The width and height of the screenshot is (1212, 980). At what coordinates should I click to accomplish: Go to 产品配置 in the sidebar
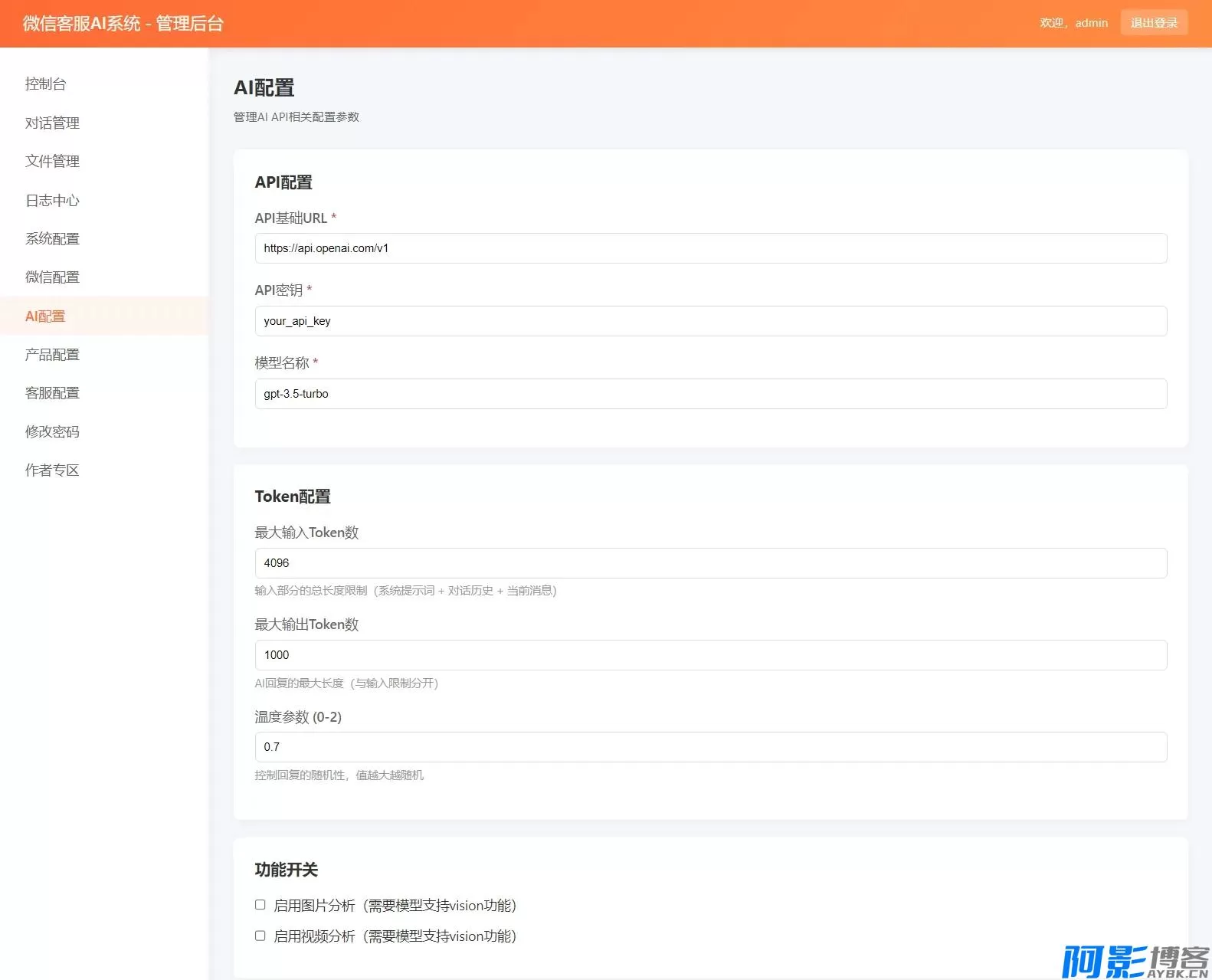pos(52,354)
